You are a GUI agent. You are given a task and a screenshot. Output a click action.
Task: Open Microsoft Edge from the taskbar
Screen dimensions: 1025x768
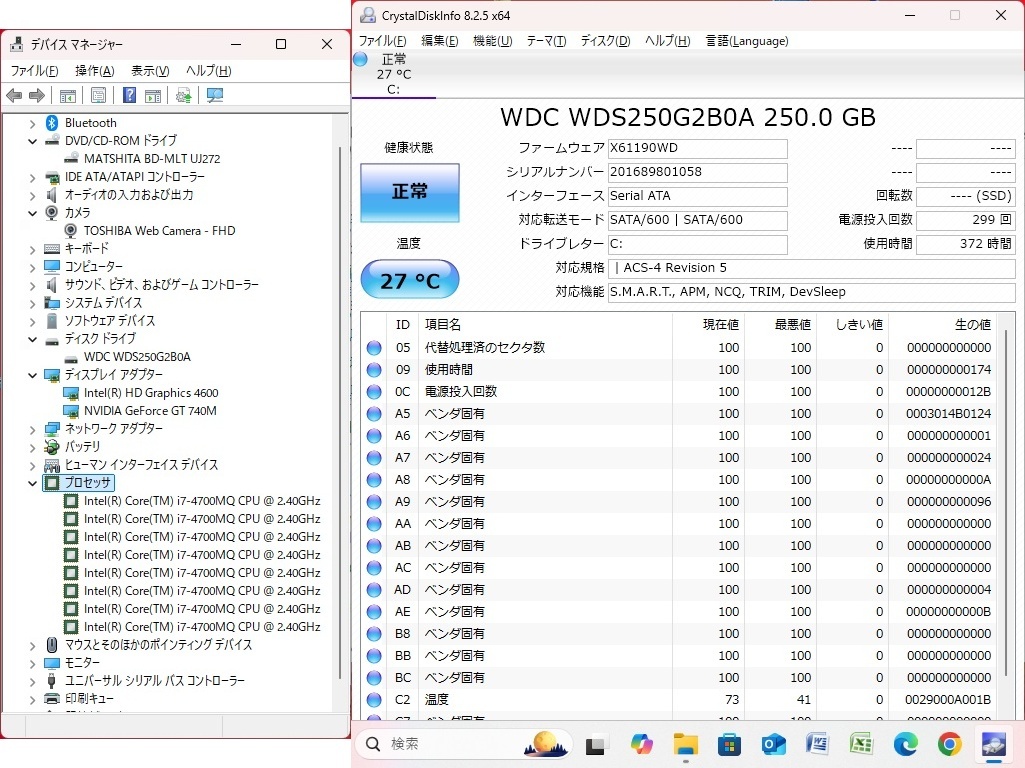(x=905, y=744)
